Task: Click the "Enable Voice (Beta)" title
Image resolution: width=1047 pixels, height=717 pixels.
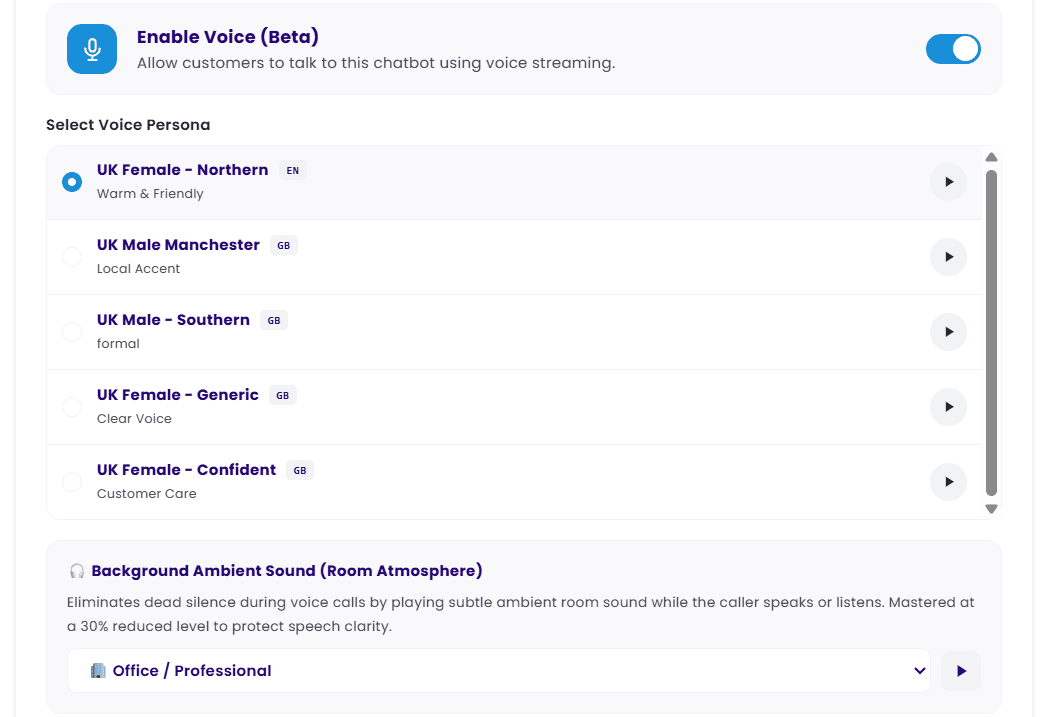Action: coord(228,37)
